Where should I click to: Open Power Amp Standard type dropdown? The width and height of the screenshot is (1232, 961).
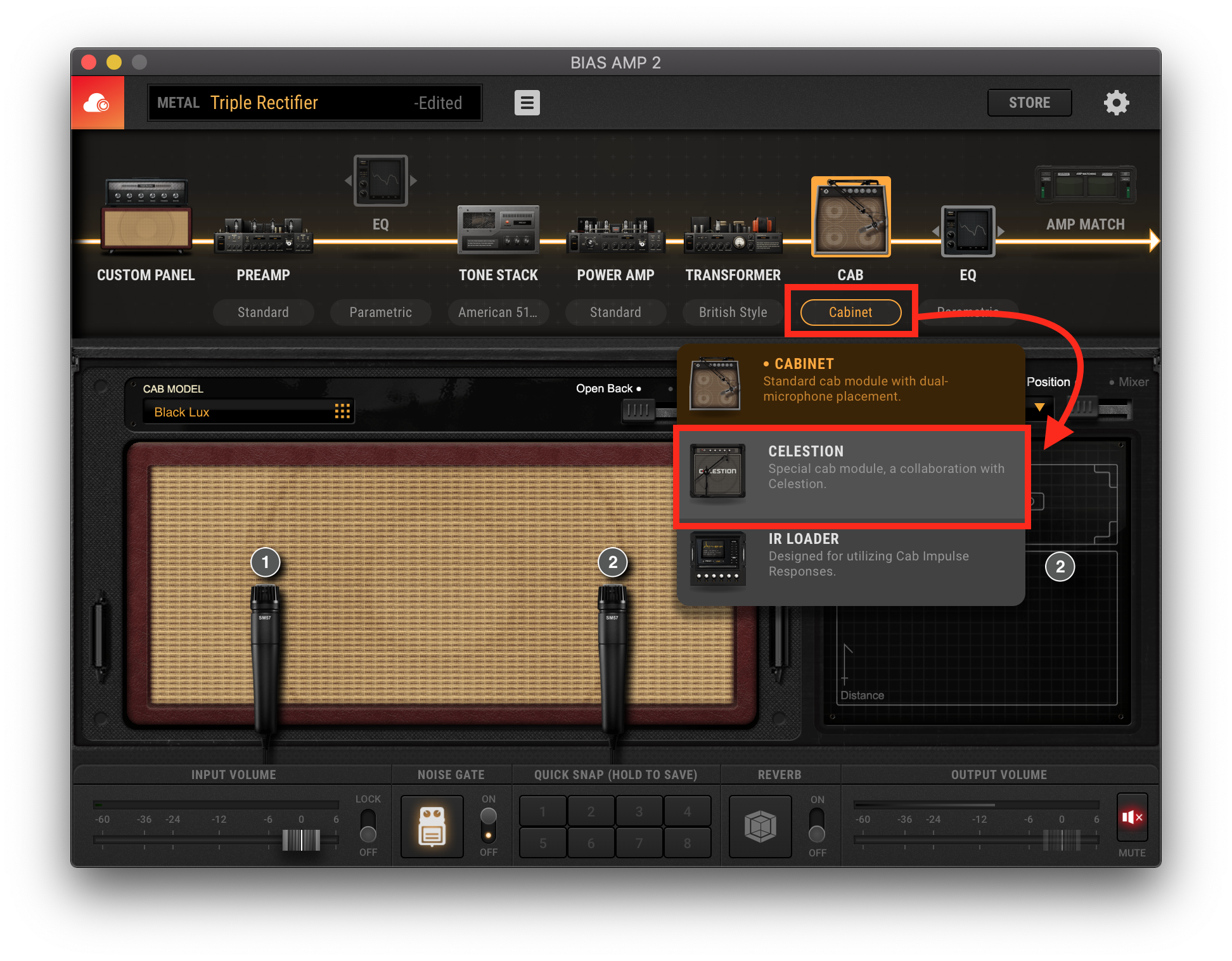click(x=615, y=313)
